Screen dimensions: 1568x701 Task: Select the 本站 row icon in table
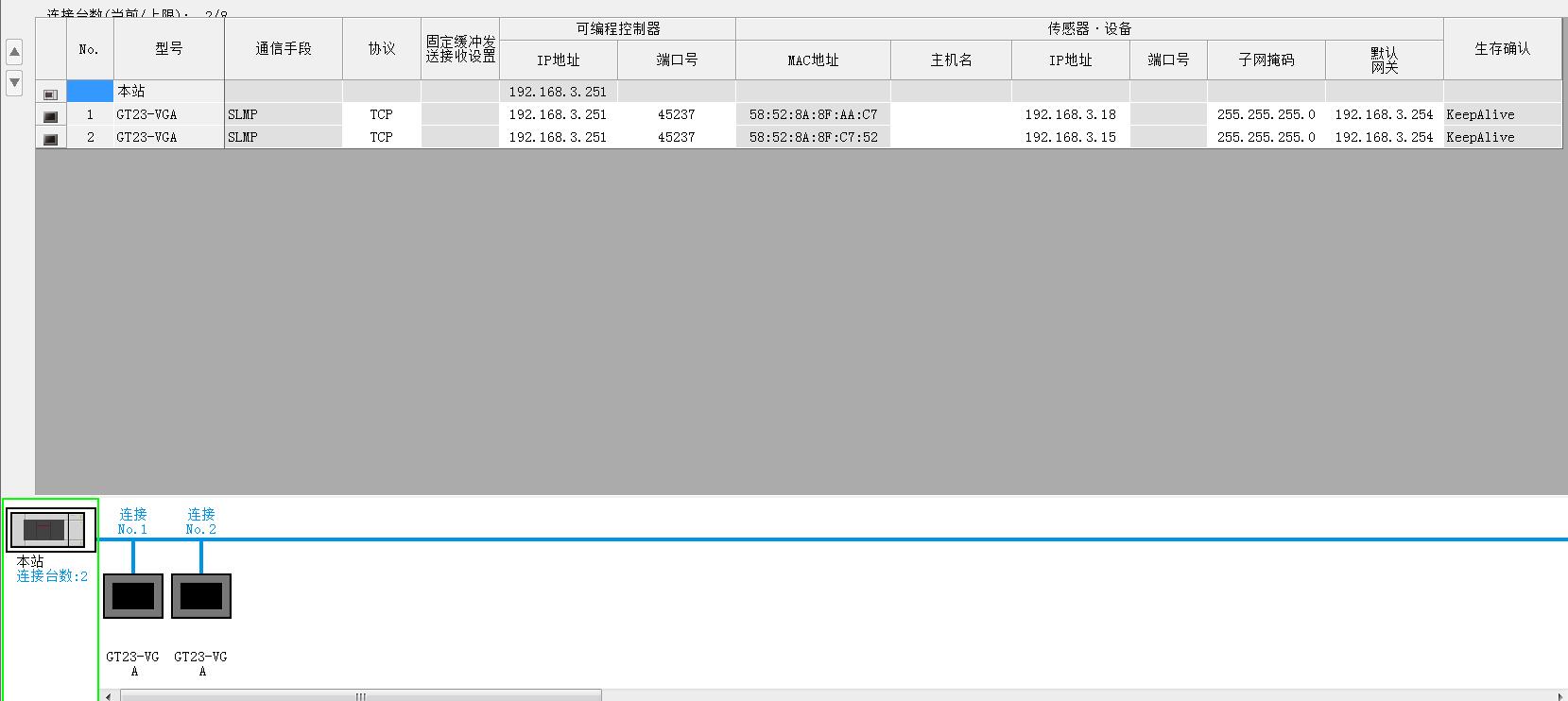tap(50, 93)
